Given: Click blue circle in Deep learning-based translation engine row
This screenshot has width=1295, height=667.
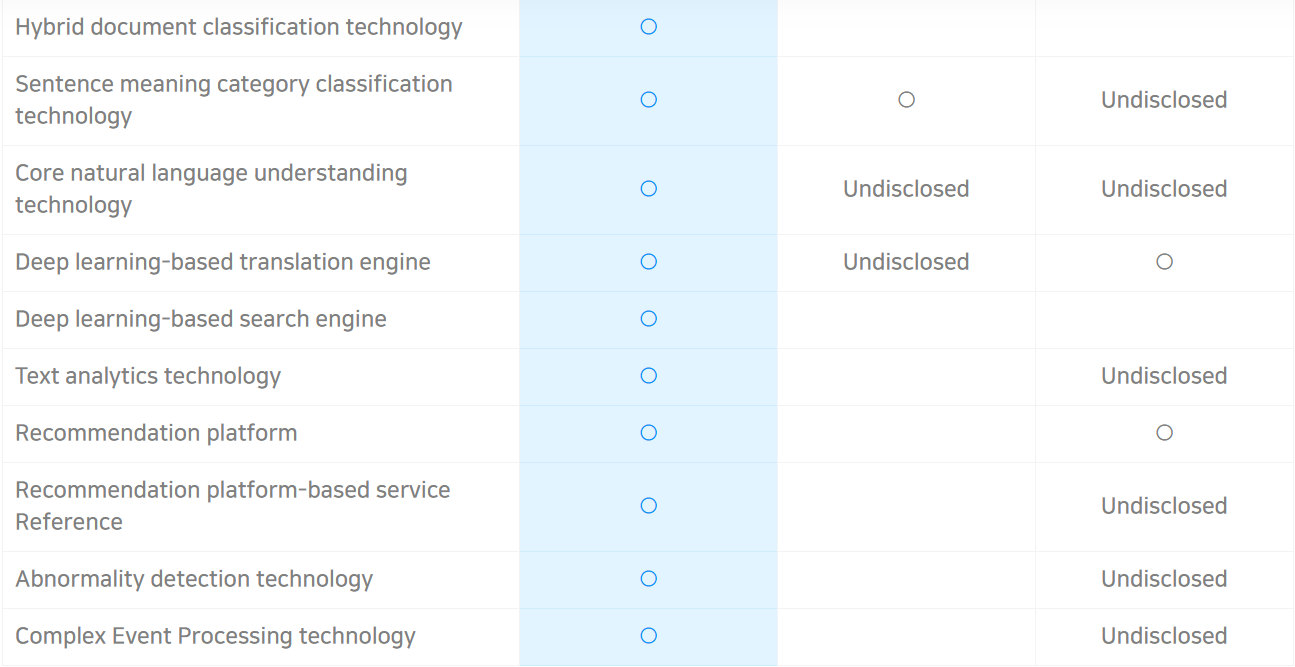Looking at the screenshot, I should 648,262.
